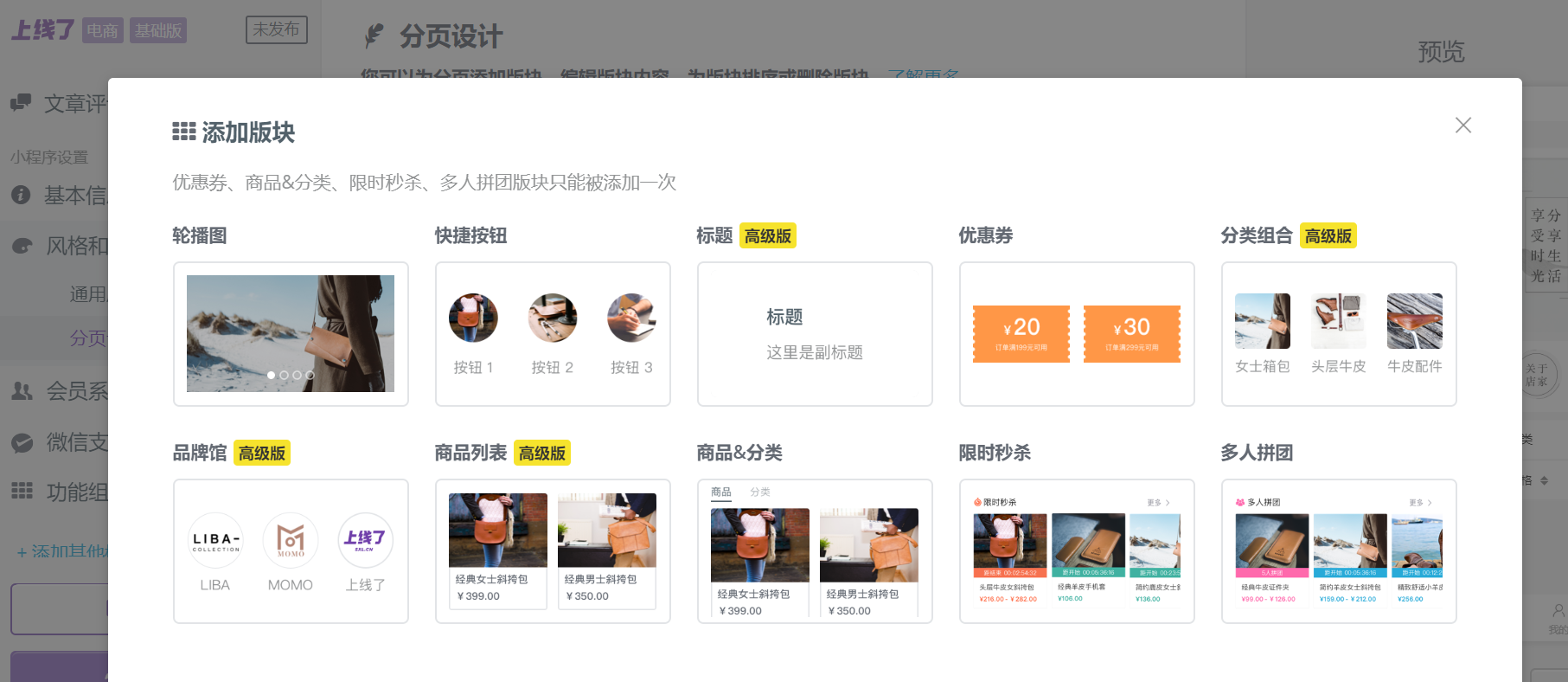Add the 多人拼团 block card
Screen dimensions: 1568x682
tap(1339, 551)
